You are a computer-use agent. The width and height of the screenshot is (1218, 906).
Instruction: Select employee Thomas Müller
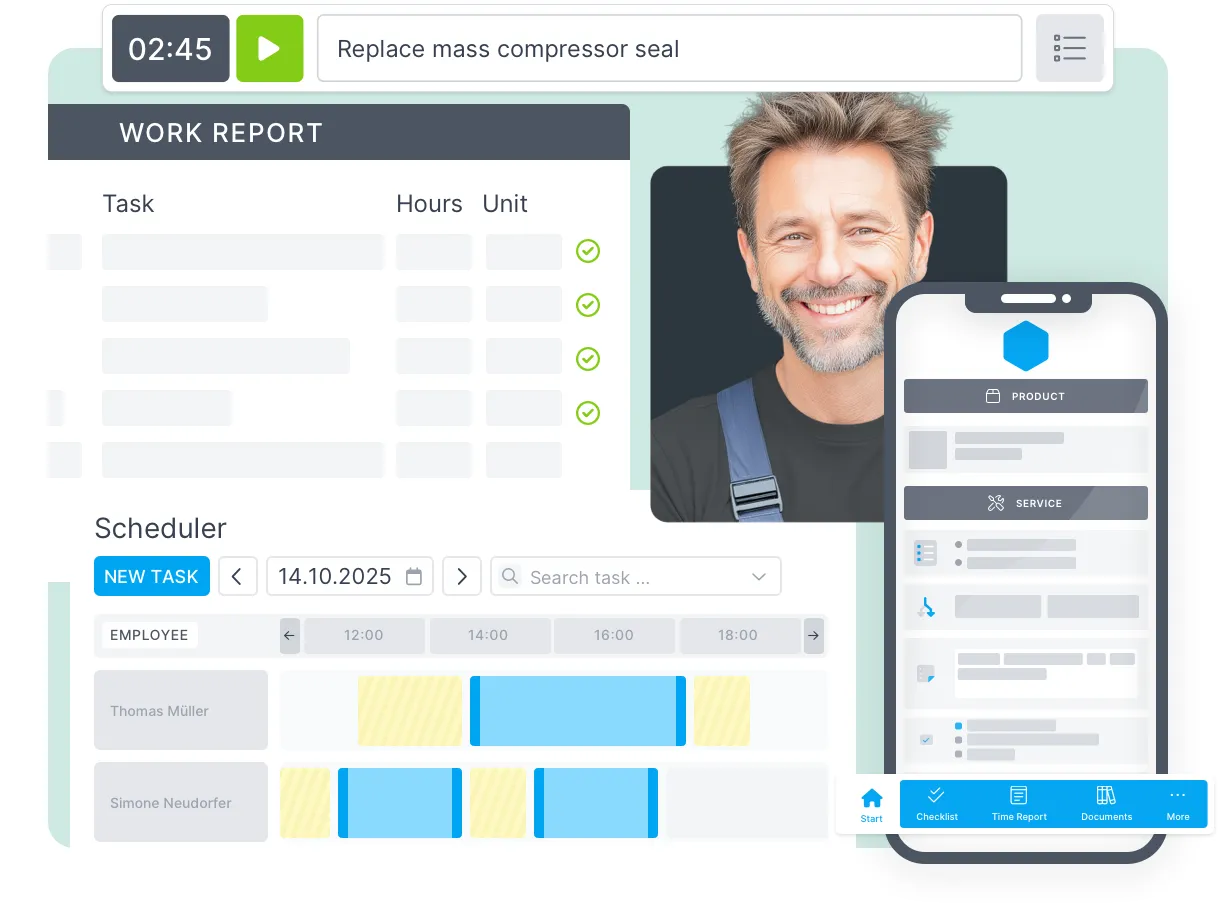coord(181,710)
